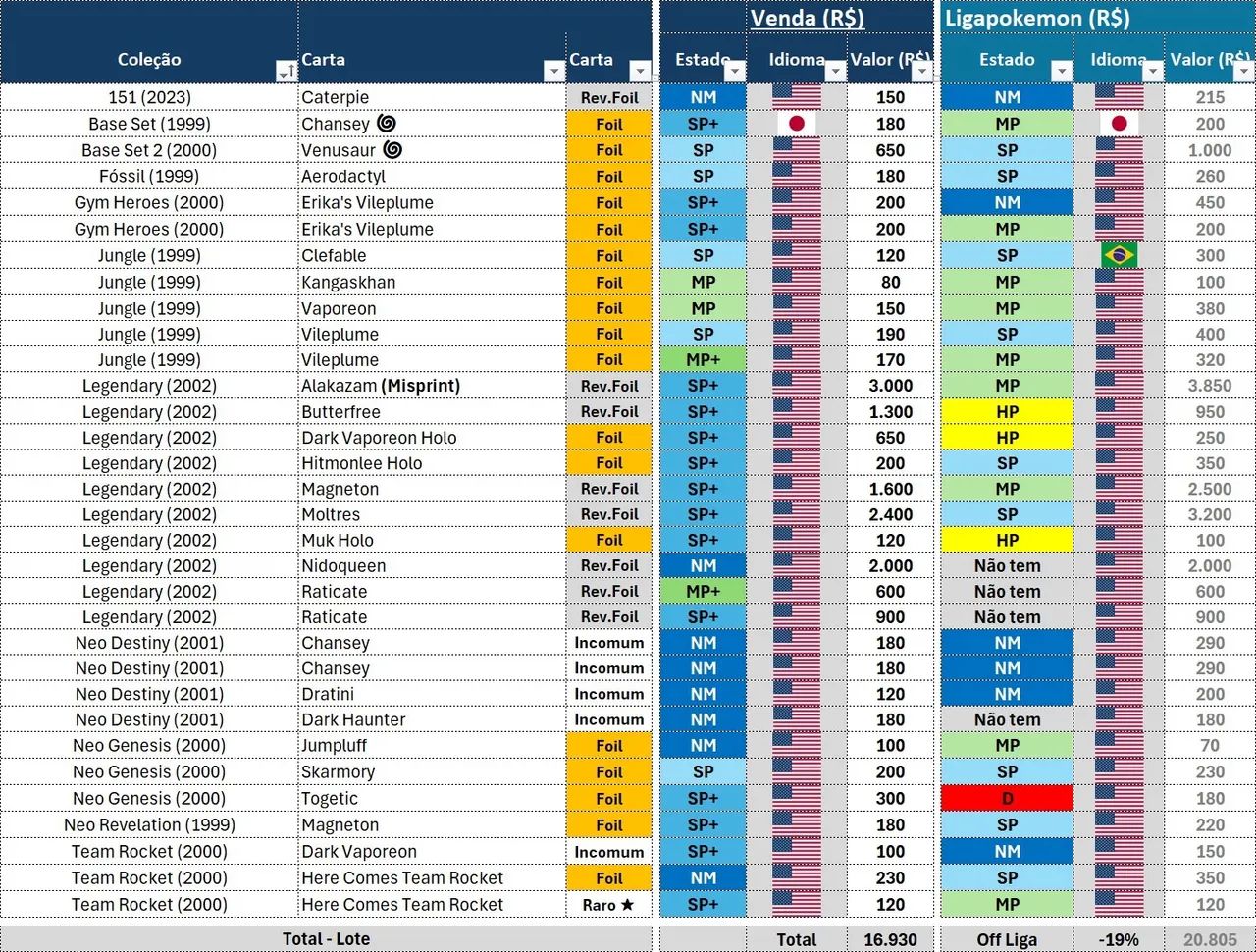1256x952 pixels.
Task: Select the "Alakazam (Misprint)" cell
Action: [432, 386]
